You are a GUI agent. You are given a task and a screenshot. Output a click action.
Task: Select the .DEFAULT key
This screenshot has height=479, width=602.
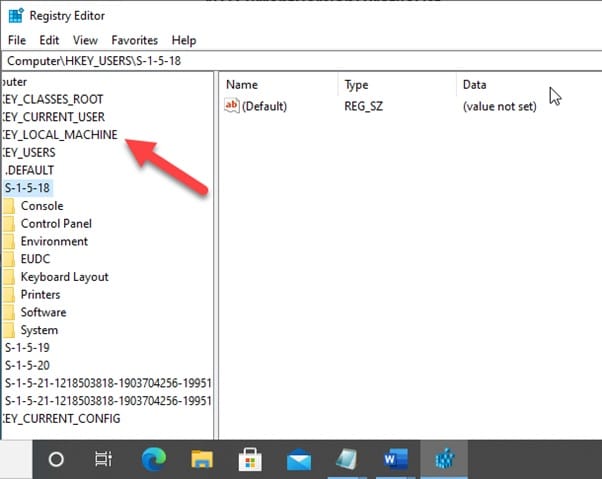click(x=30, y=170)
